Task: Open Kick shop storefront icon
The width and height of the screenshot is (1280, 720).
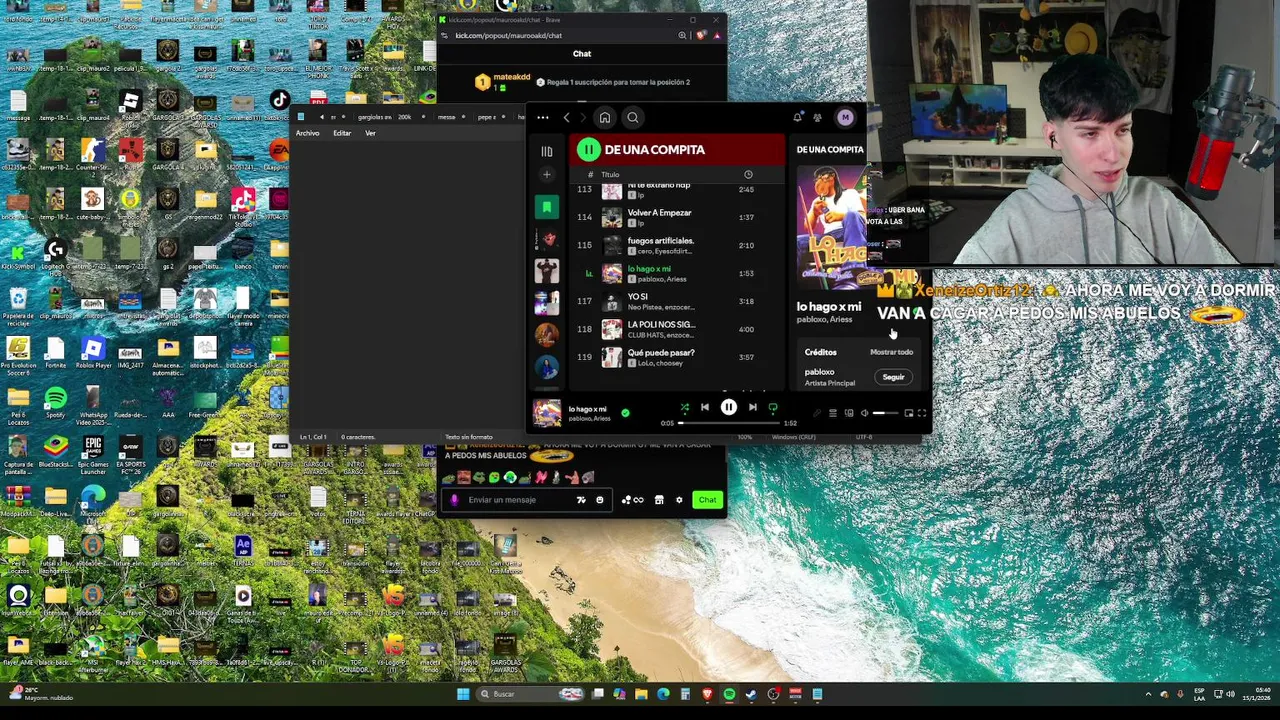Action: (659, 500)
